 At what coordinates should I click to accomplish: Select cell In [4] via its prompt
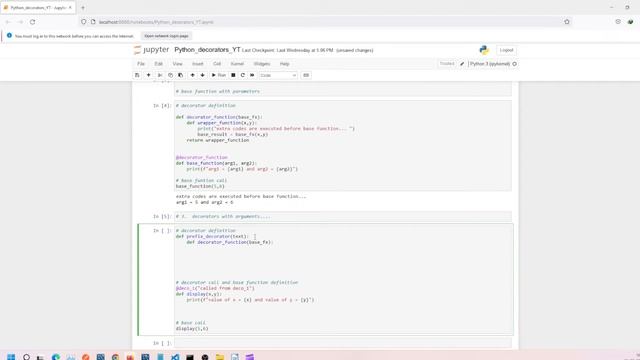click(162, 106)
